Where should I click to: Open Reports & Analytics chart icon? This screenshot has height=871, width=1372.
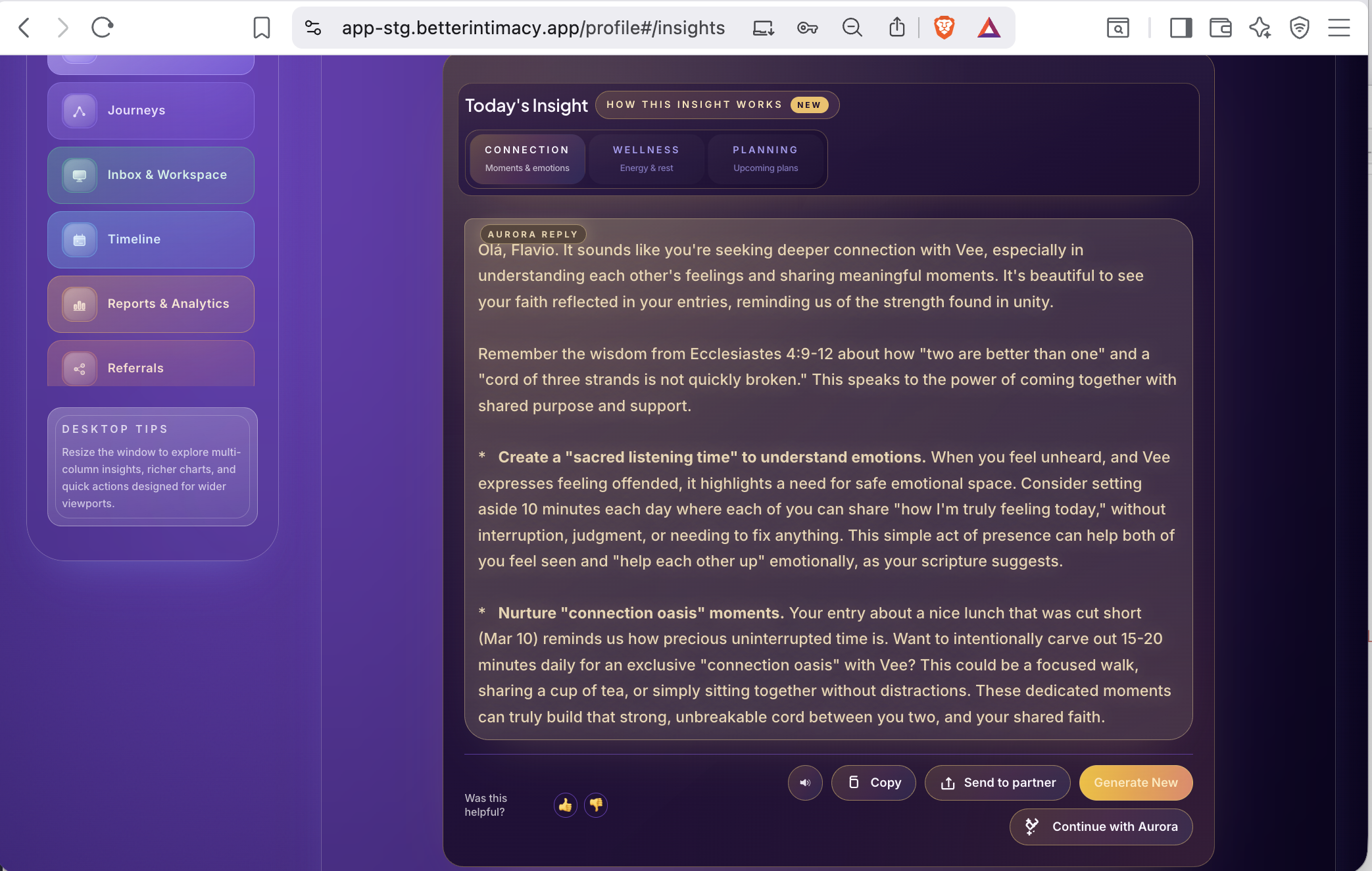tap(78, 304)
